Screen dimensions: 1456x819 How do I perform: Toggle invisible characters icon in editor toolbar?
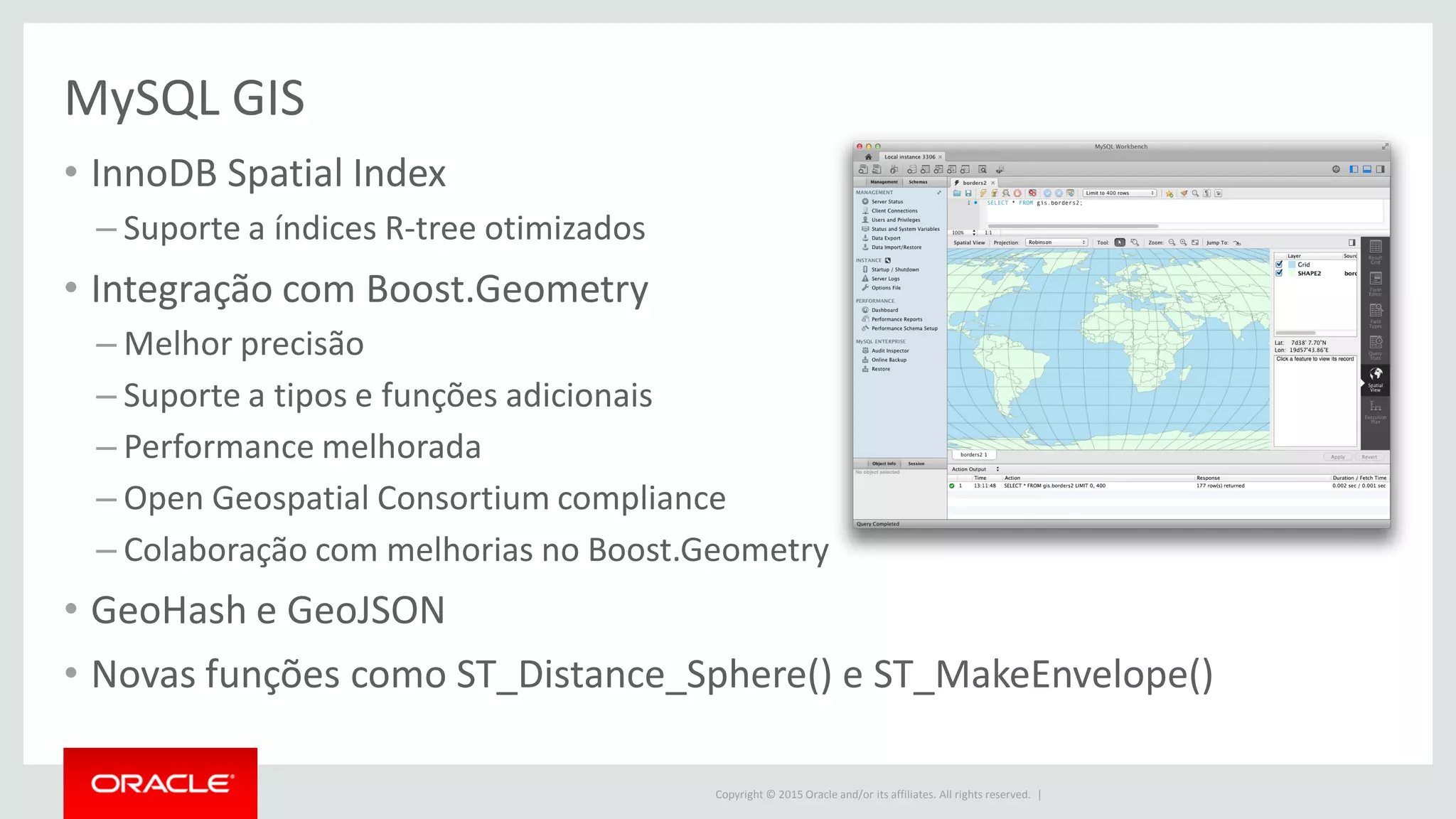click(x=1206, y=193)
